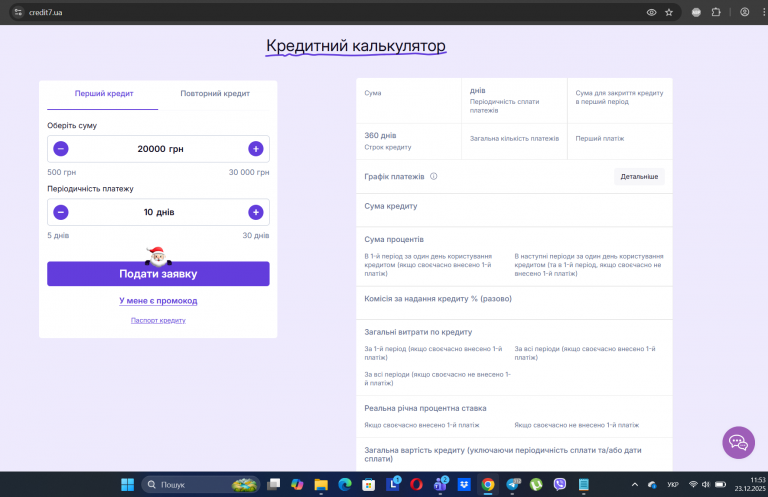Click the credit7.ua address bar URL
Viewport: 768px width, 497px height.
[x=46, y=13]
